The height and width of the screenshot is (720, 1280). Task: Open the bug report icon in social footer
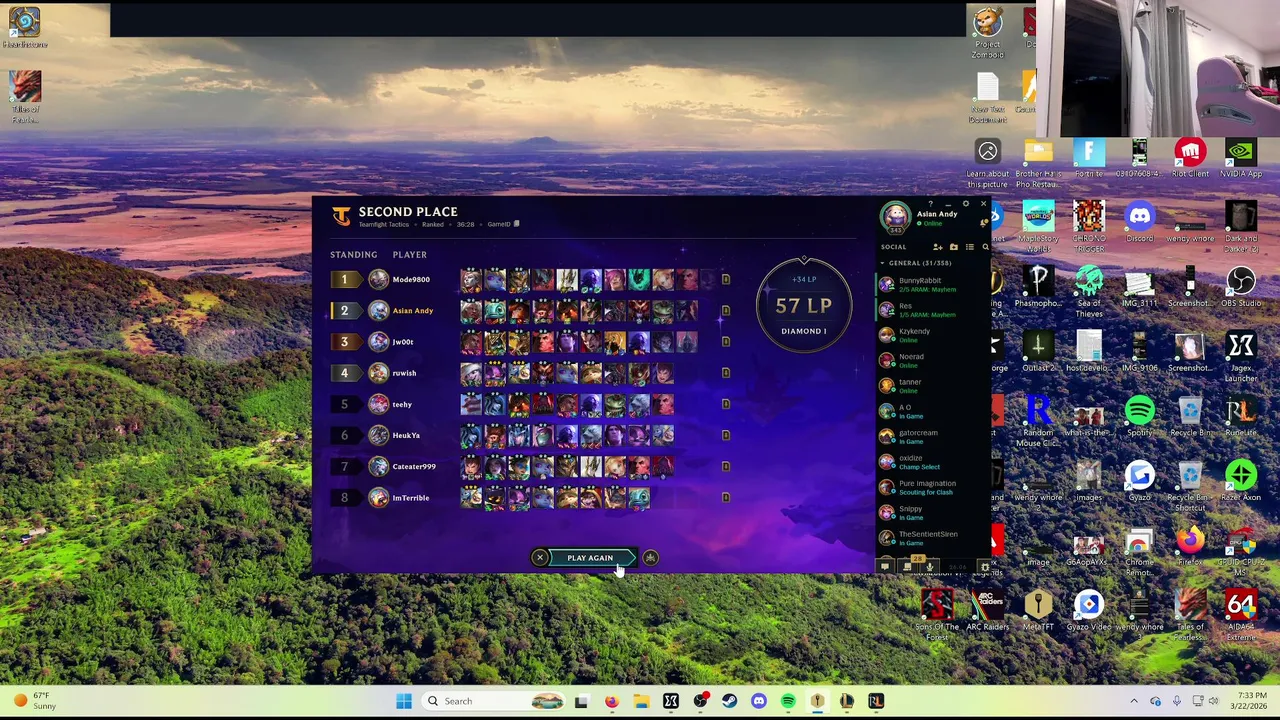(985, 567)
